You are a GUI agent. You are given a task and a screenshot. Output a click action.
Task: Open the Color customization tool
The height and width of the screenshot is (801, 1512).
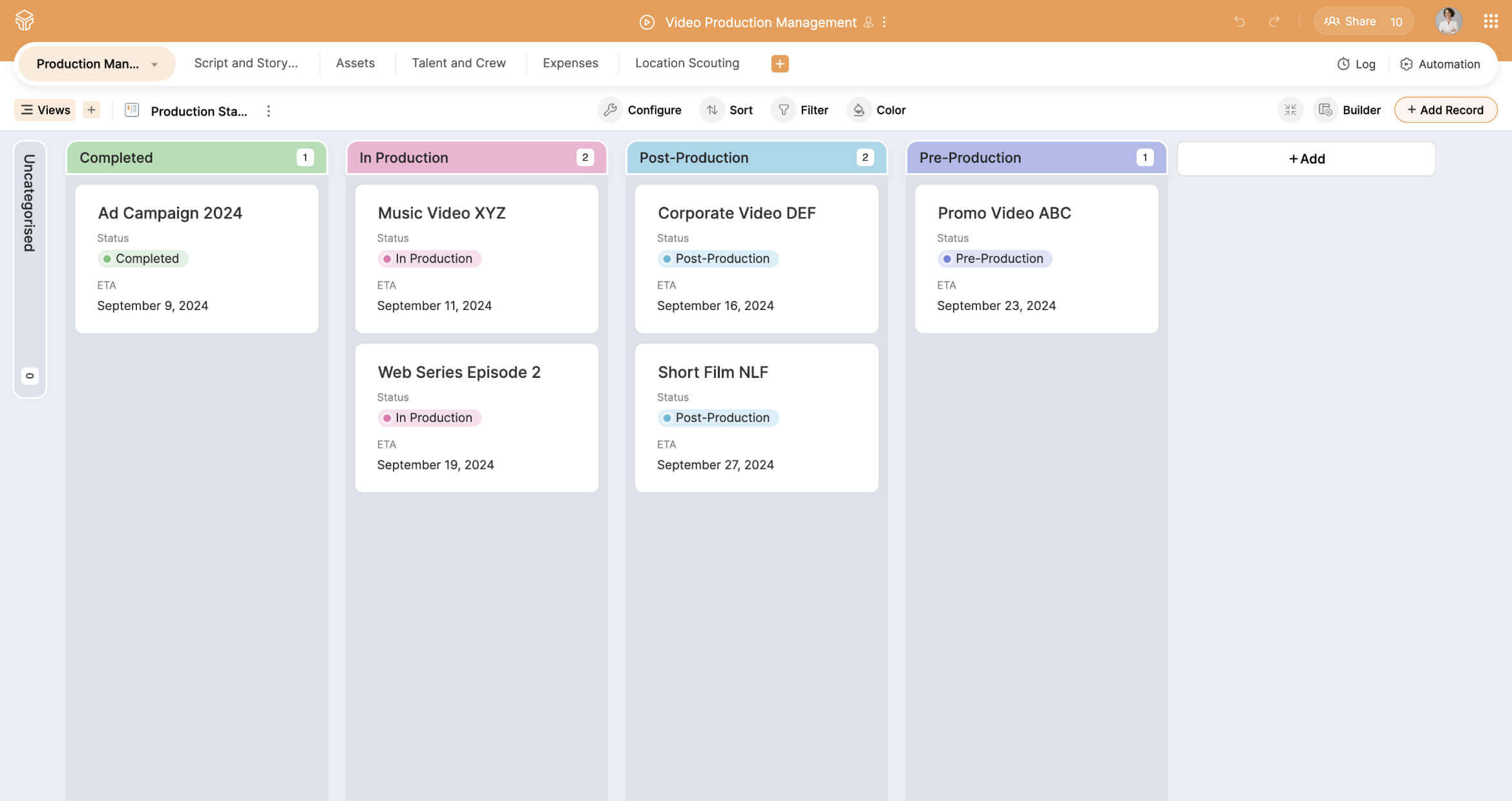(x=877, y=110)
